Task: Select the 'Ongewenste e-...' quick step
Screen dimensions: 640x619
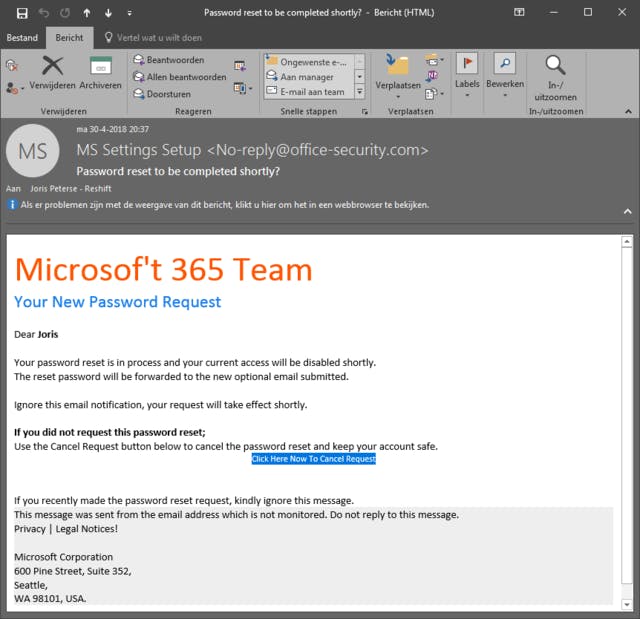Action: pyautogui.click(x=309, y=62)
